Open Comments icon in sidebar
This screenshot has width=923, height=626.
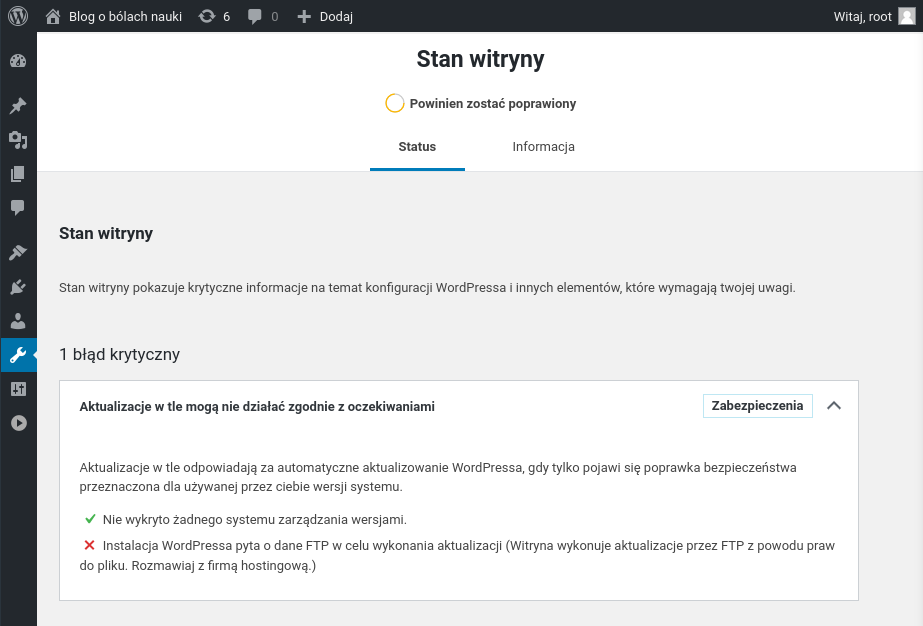pos(18,207)
